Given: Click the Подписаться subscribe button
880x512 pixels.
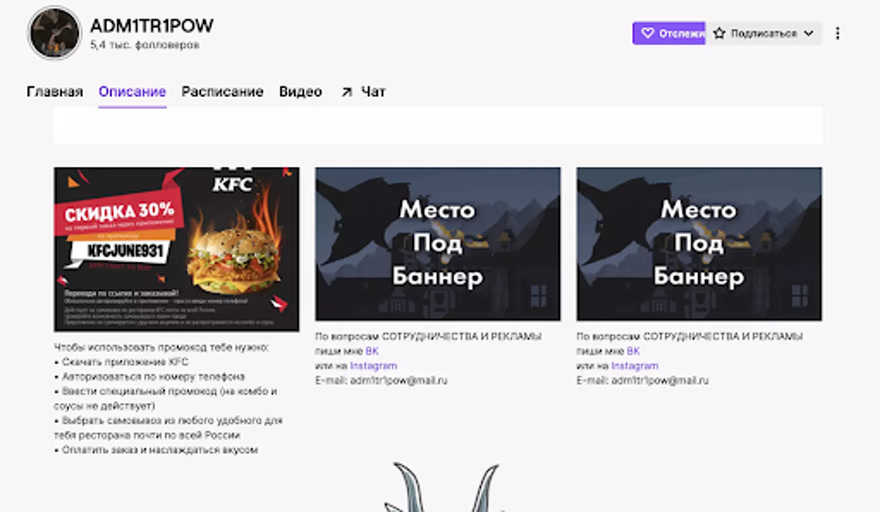Looking at the screenshot, I should 764,33.
